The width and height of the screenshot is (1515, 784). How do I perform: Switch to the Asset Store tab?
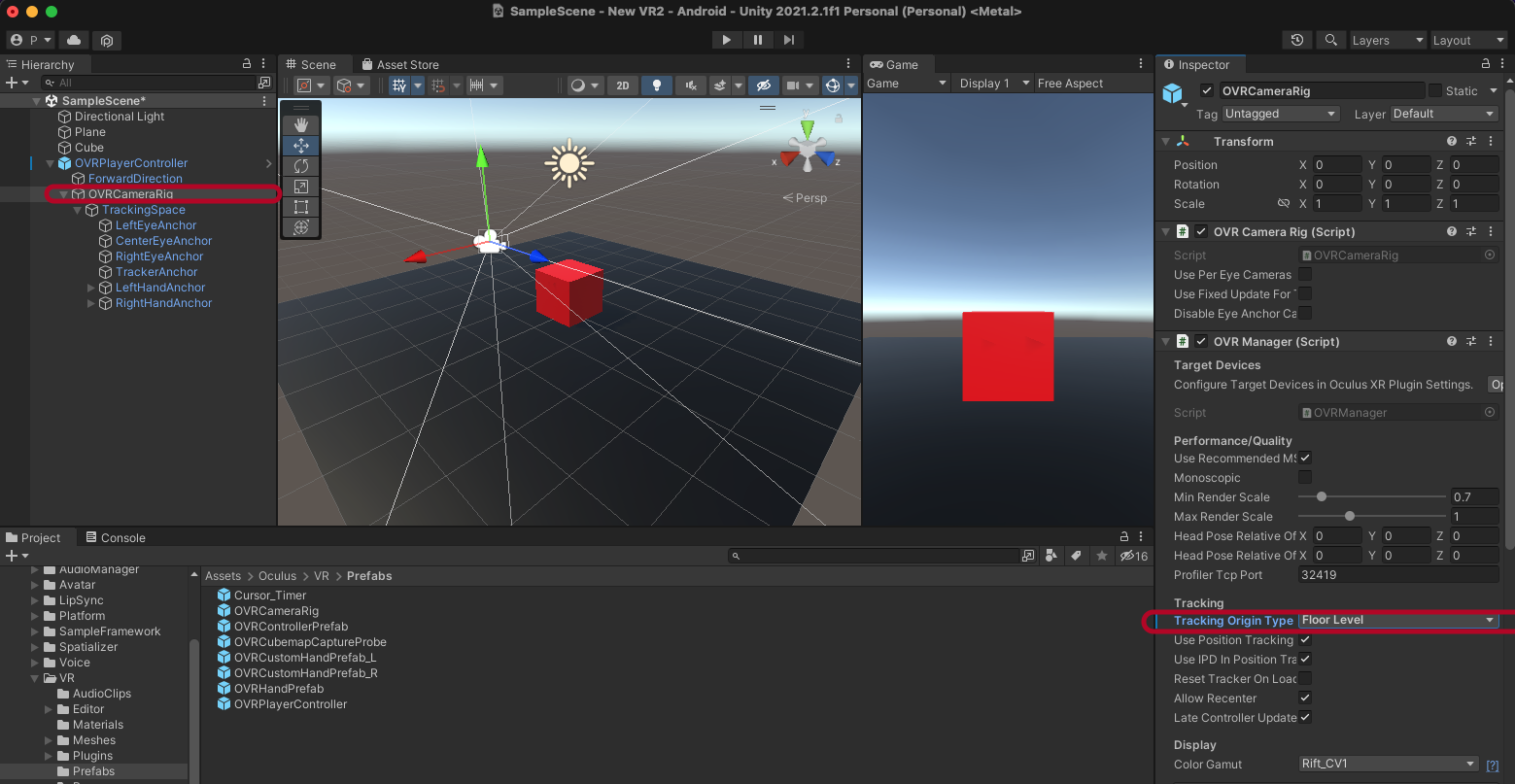click(400, 64)
